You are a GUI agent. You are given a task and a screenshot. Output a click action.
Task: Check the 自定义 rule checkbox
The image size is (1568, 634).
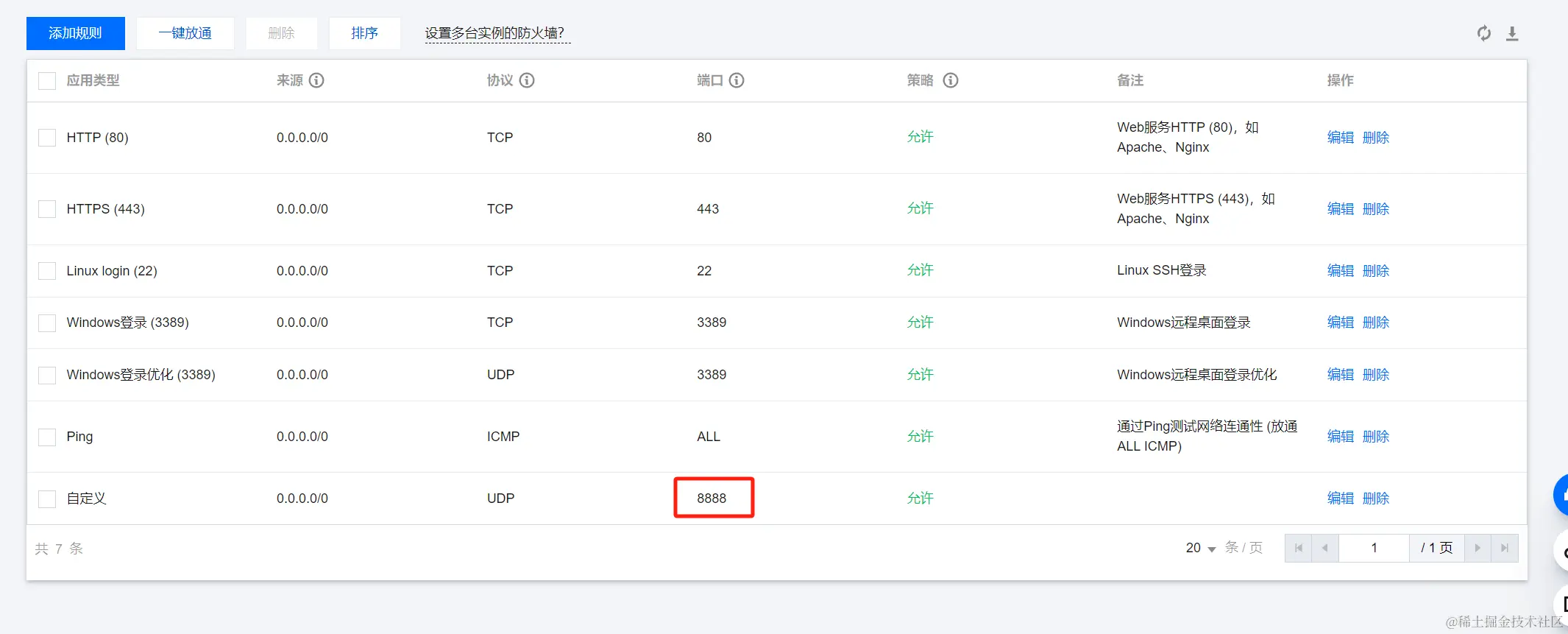(47, 499)
